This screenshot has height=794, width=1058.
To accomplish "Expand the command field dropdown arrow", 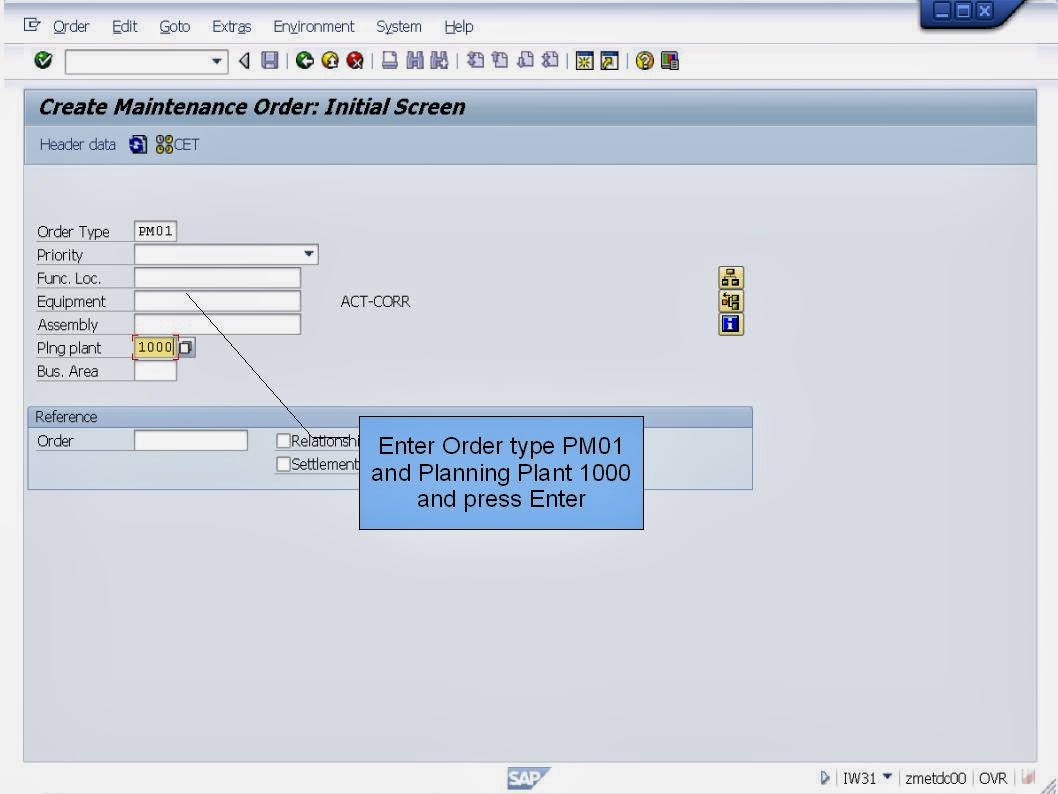I will (217, 61).
